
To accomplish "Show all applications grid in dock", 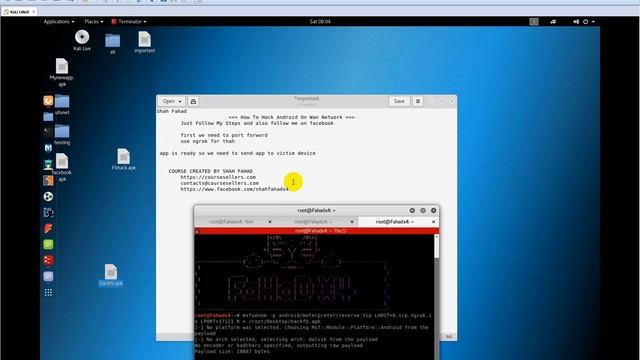I will point(48,292).
